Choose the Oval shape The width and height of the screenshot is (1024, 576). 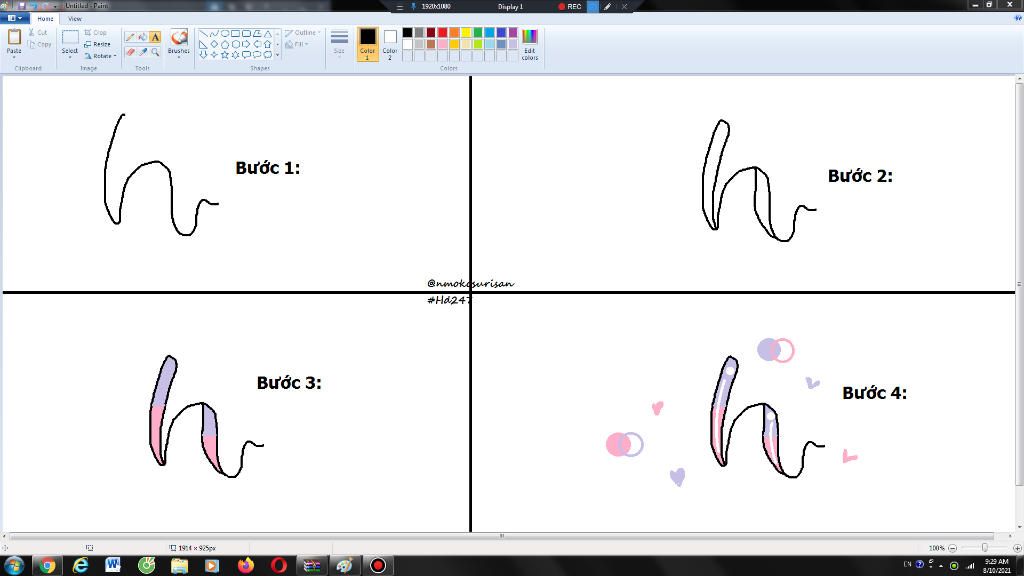pyautogui.click(x=225, y=33)
